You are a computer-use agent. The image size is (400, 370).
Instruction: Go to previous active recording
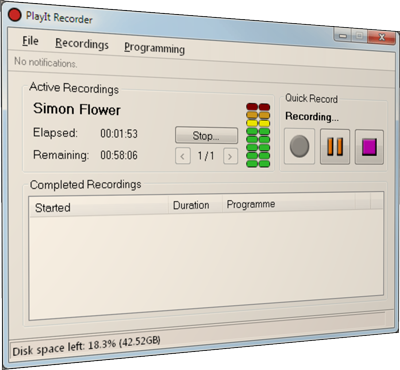[x=183, y=156]
